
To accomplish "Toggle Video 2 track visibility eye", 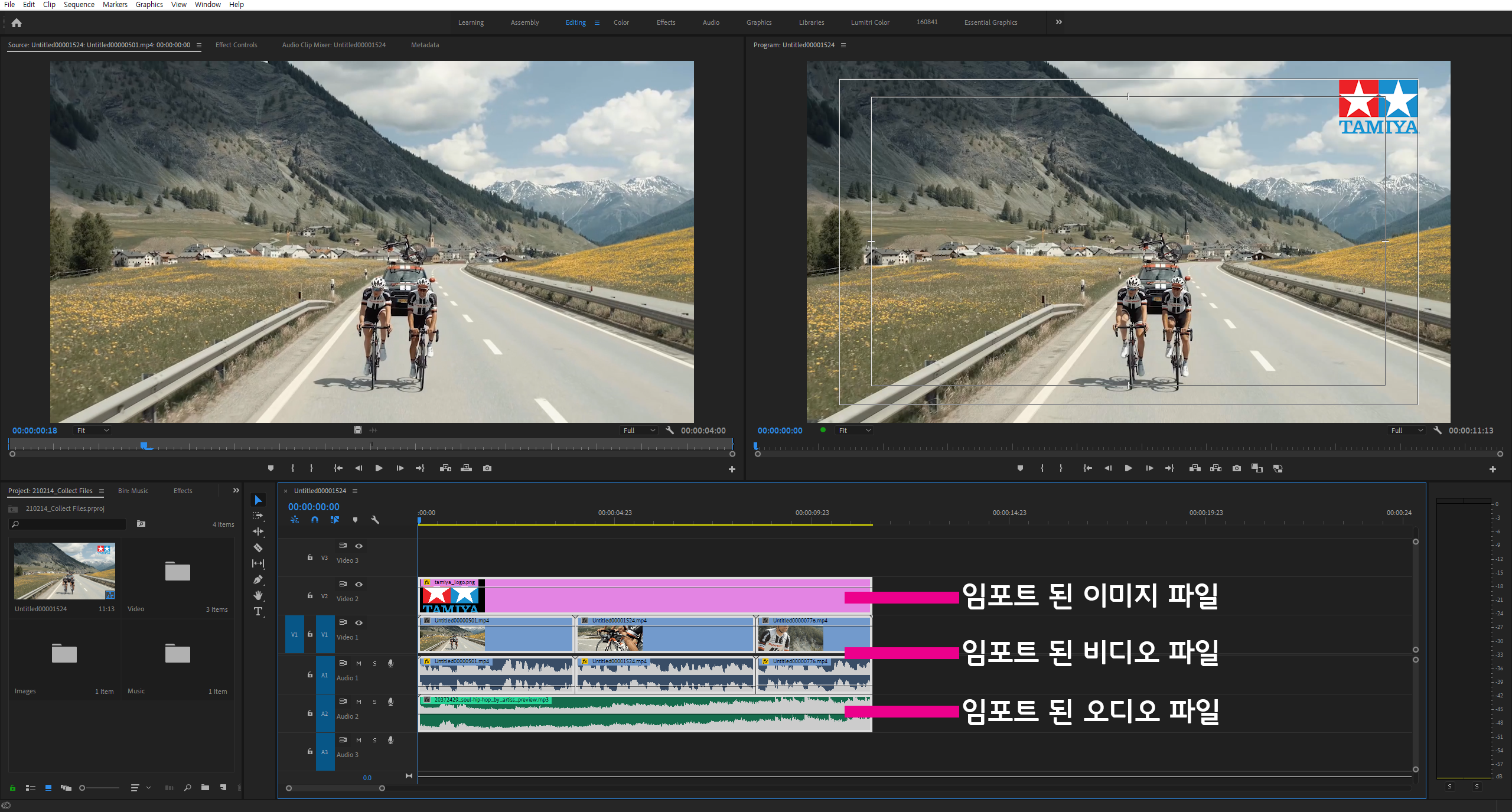I will pos(359,584).
